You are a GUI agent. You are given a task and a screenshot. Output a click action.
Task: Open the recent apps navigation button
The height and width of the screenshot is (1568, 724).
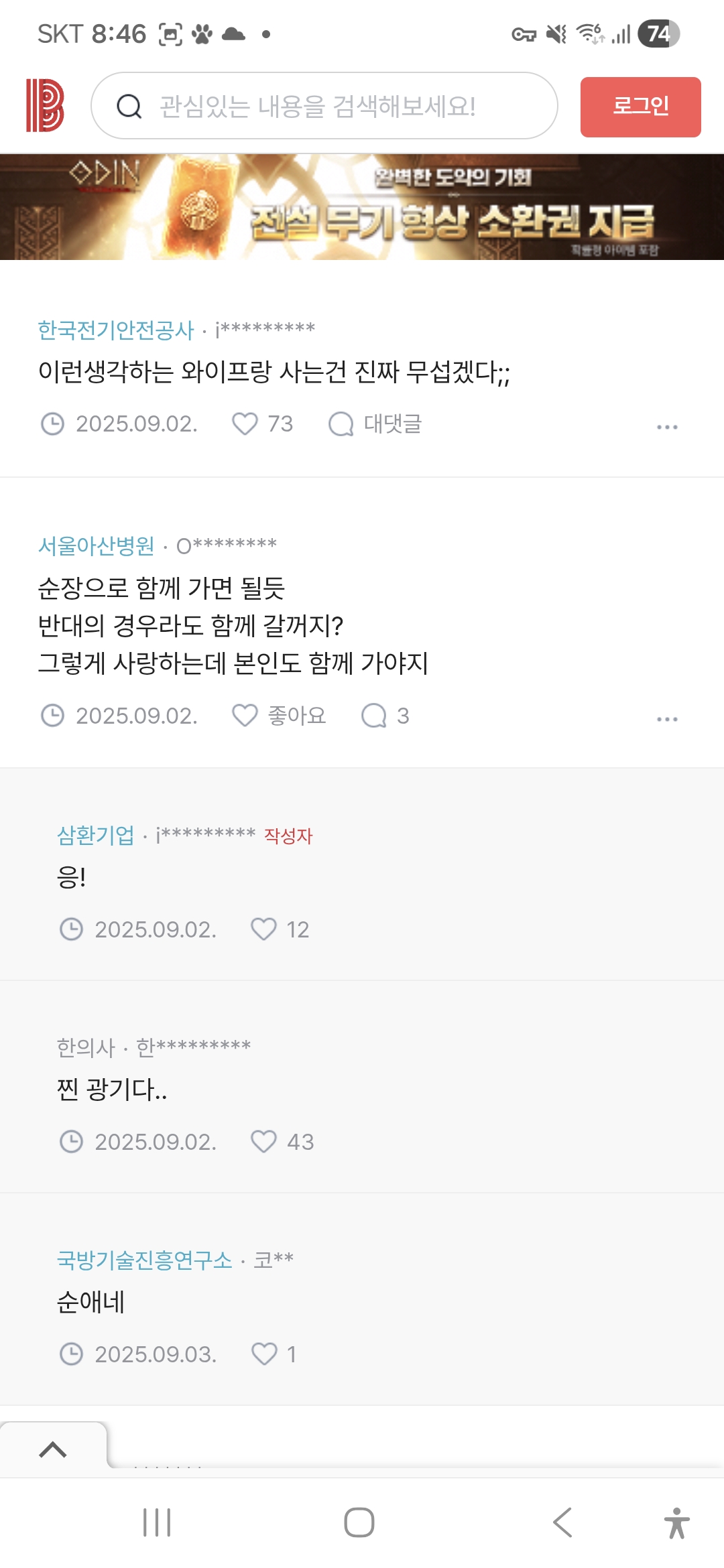(x=157, y=1522)
